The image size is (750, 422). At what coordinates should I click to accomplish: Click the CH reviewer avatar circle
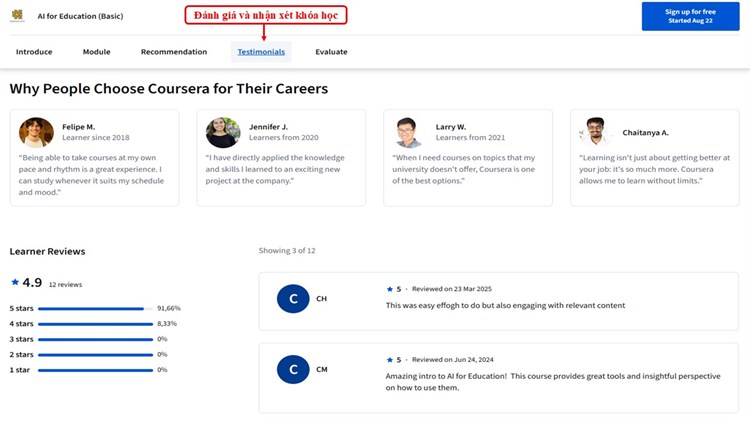click(293, 298)
